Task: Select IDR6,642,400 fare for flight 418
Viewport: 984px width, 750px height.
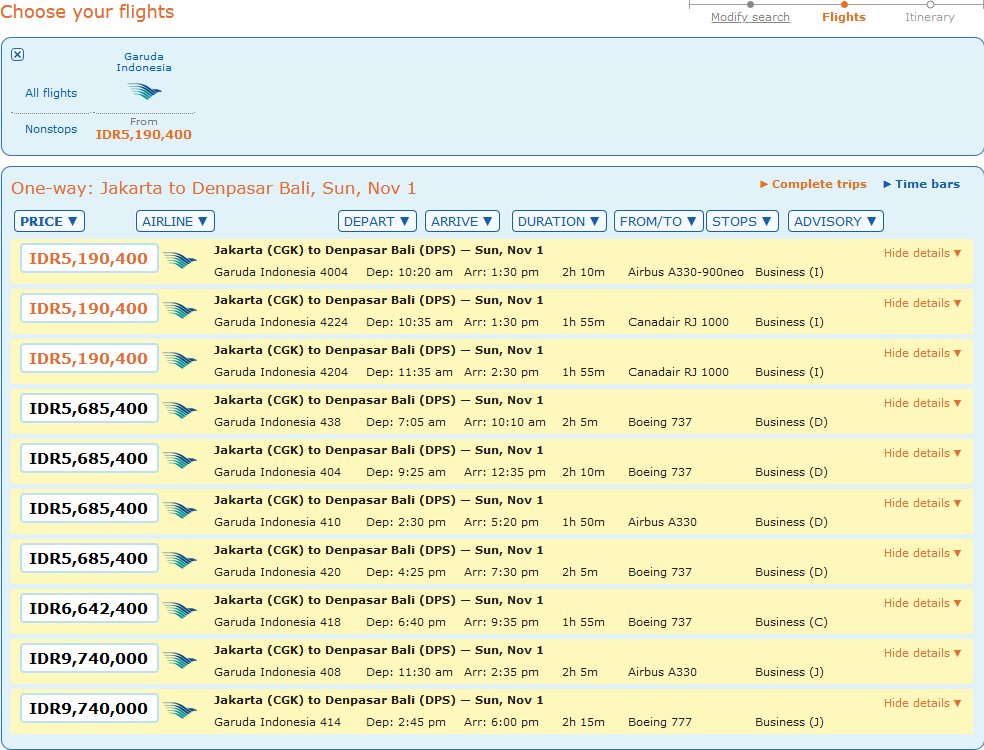Action: click(x=89, y=609)
